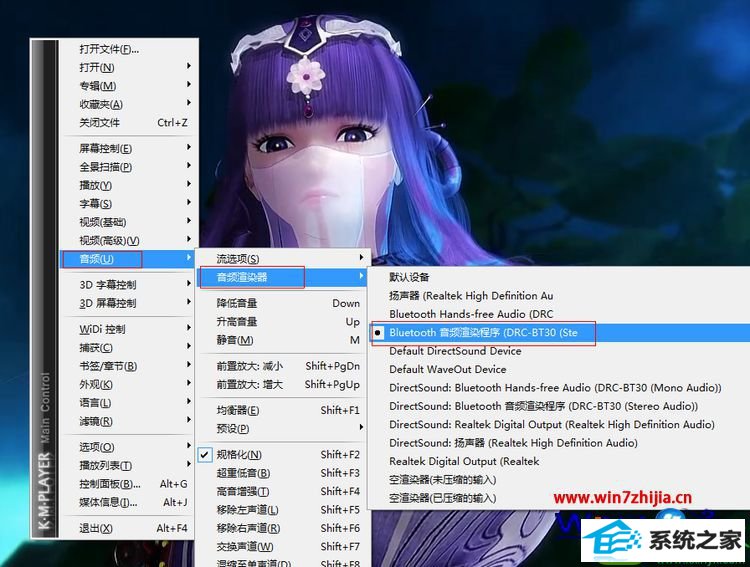Open the 3D 屏幕控制 menu item

[128, 303]
